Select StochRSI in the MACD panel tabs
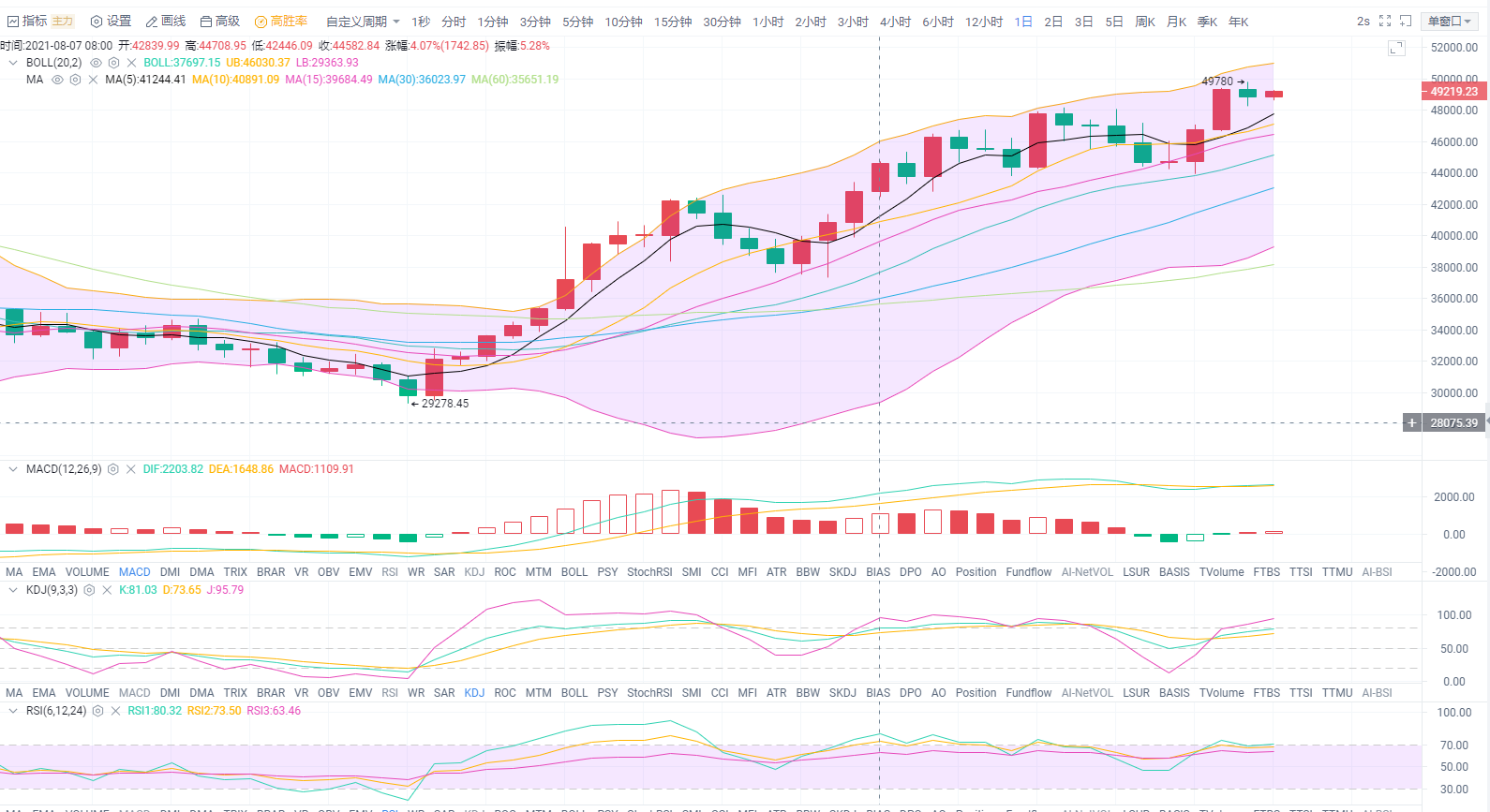 (649, 572)
